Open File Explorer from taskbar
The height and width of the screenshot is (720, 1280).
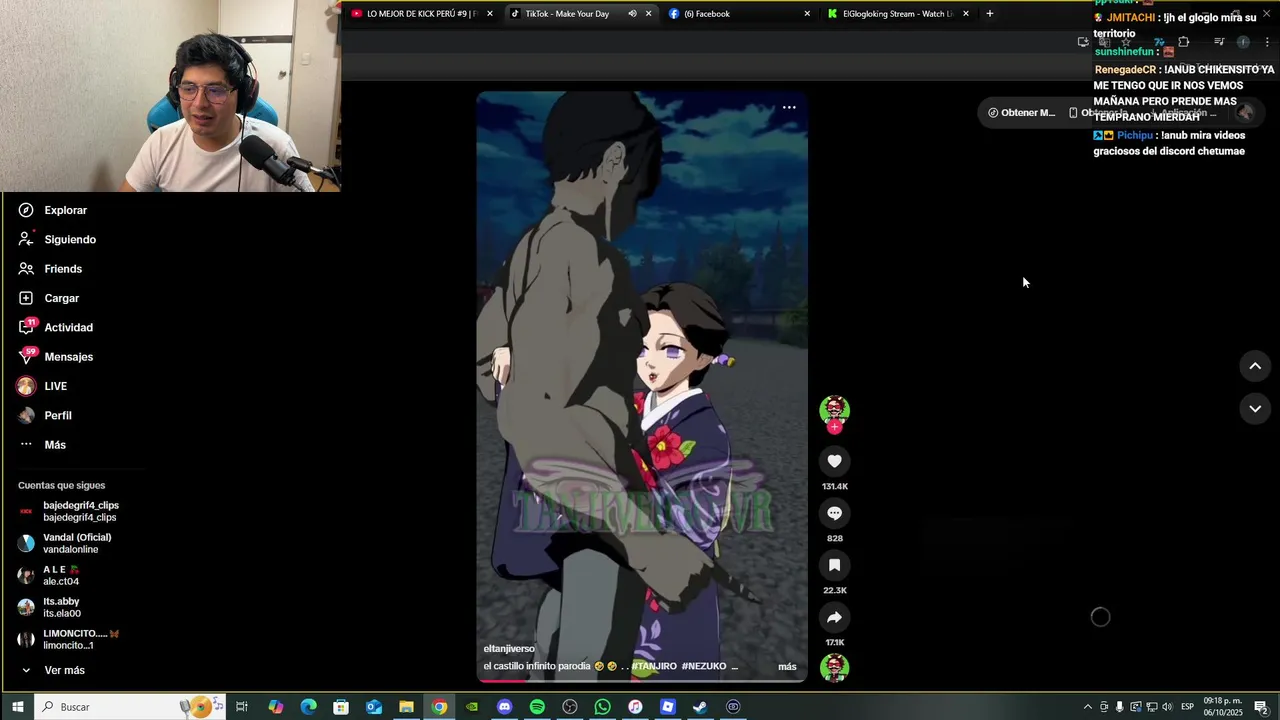click(x=406, y=707)
